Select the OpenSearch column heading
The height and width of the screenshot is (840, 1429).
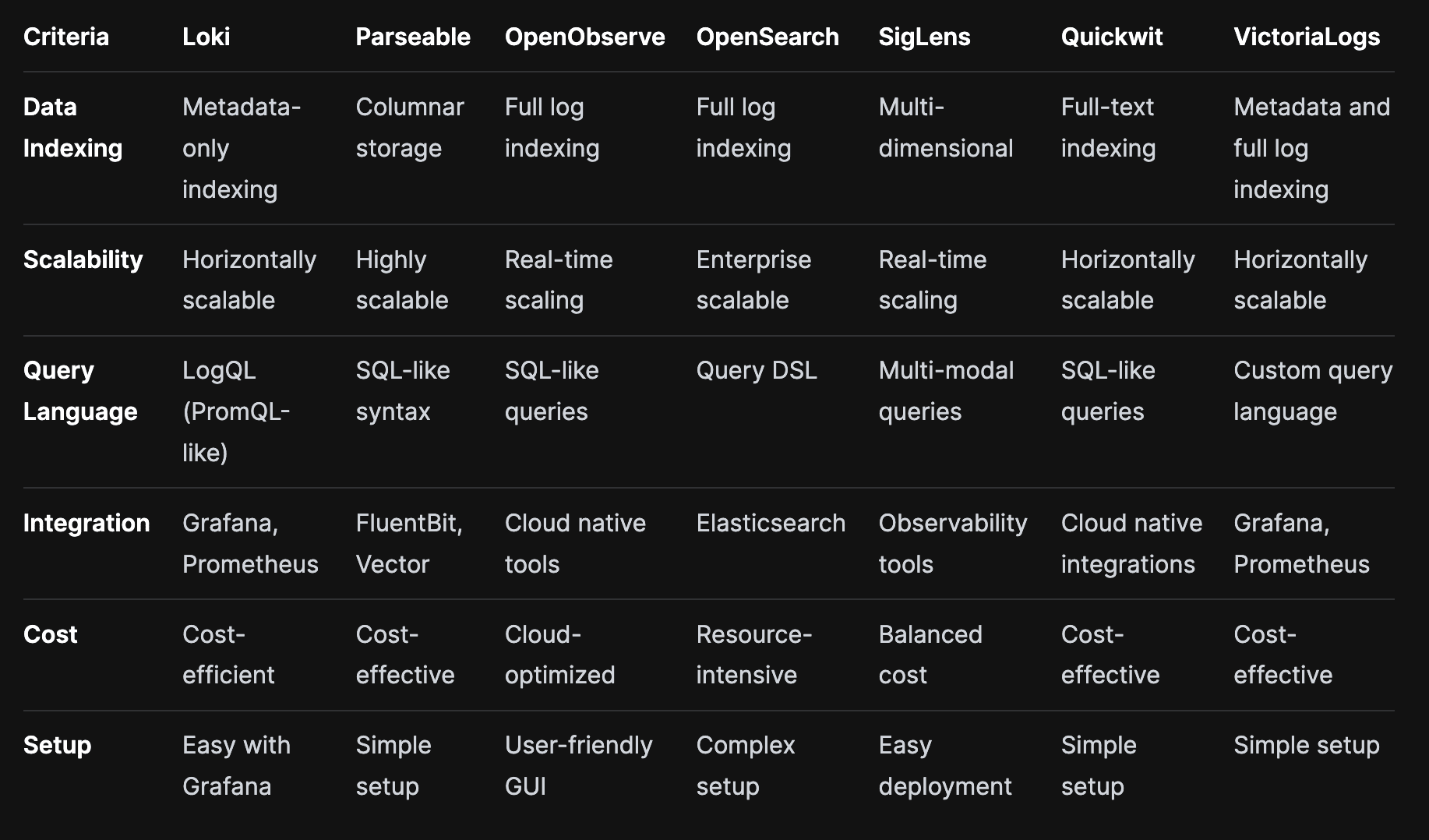767,37
